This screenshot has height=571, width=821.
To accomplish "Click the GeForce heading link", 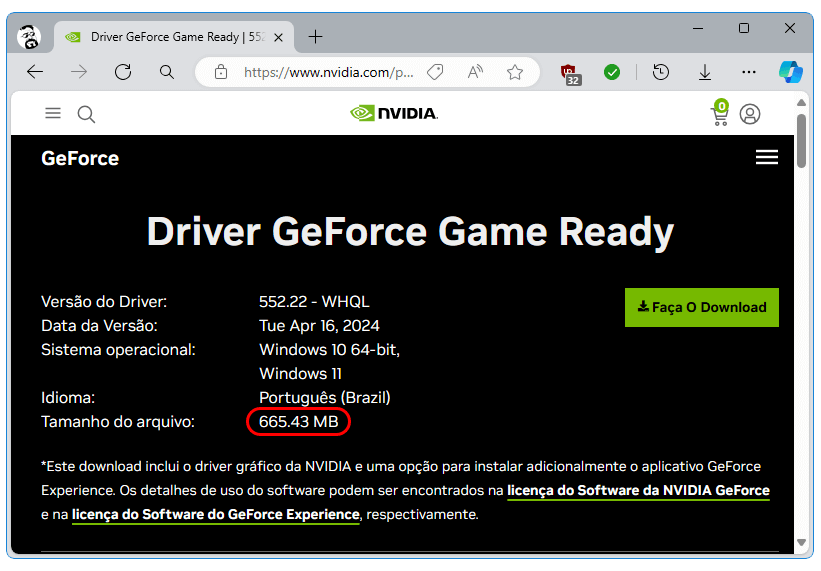I will (80, 159).
